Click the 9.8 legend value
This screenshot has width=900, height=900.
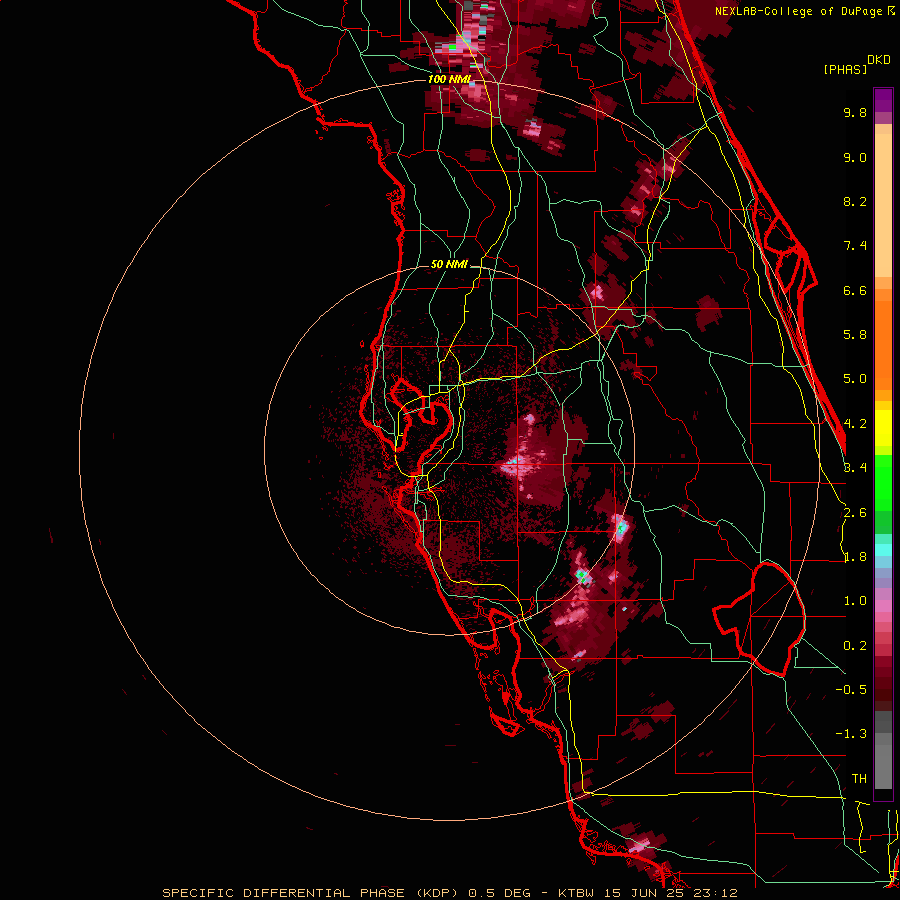[855, 112]
